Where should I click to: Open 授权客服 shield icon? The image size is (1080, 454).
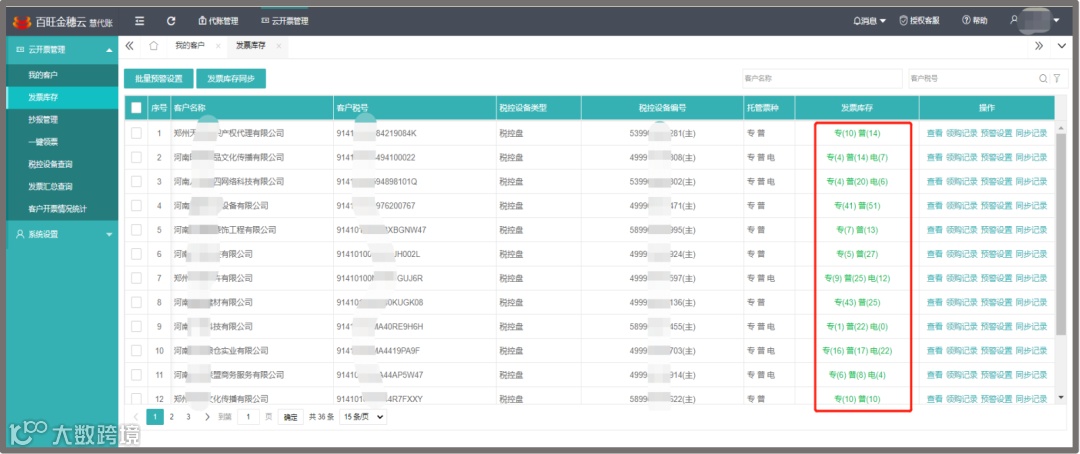[x=919, y=21]
